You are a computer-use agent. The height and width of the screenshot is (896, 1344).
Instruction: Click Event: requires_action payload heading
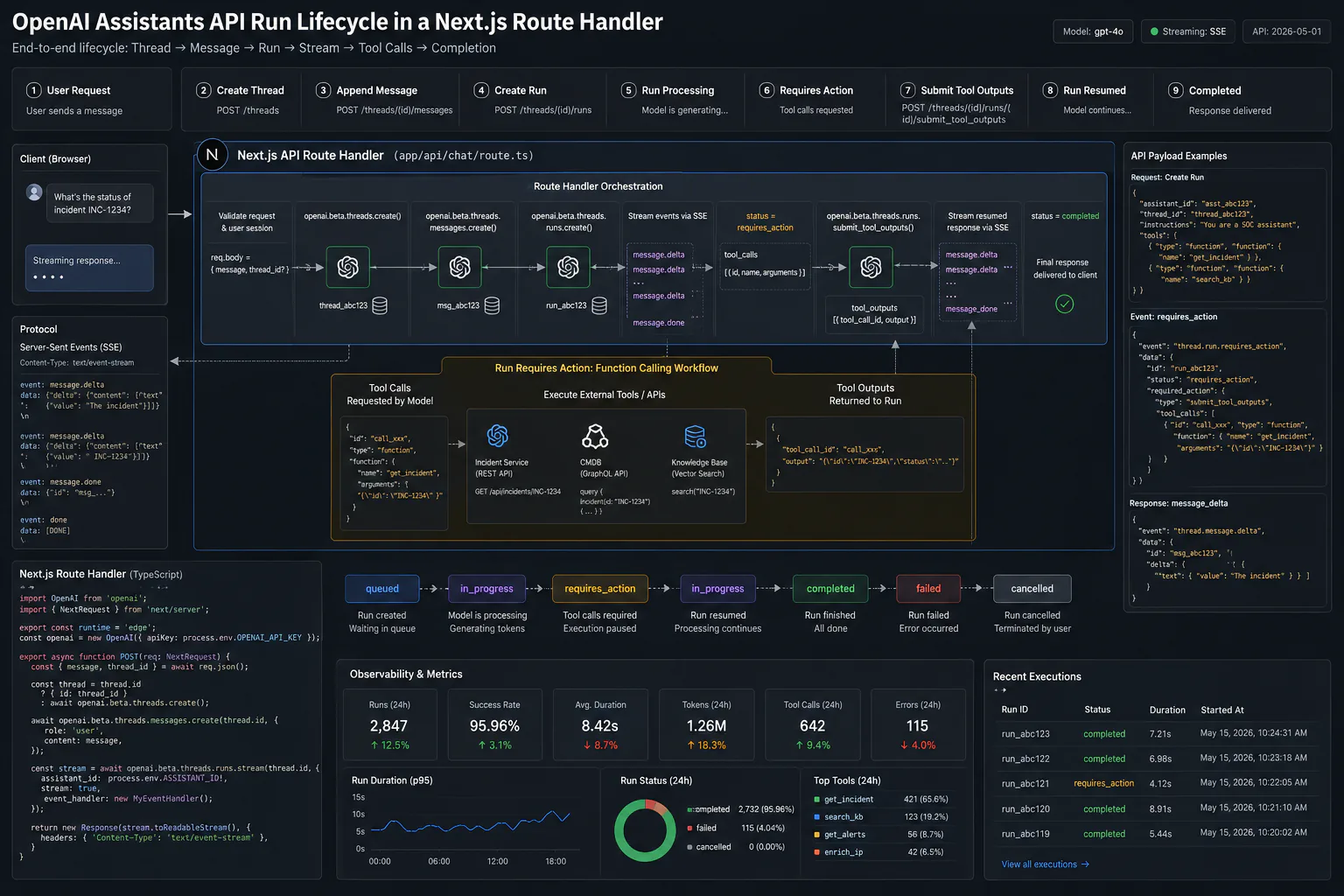click(x=1173, y=317)
